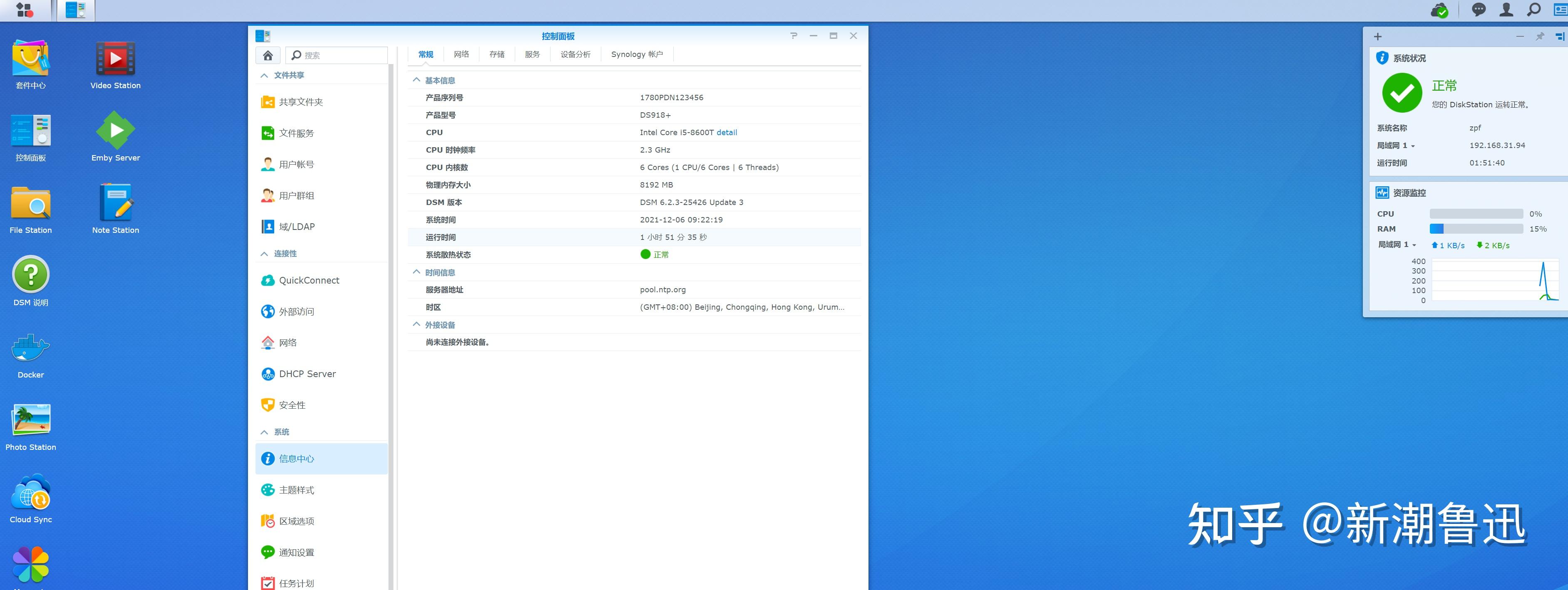This screenshot has height=590, width=1568.
Task: Collapse the 外接设备 section
Action: 417,324
